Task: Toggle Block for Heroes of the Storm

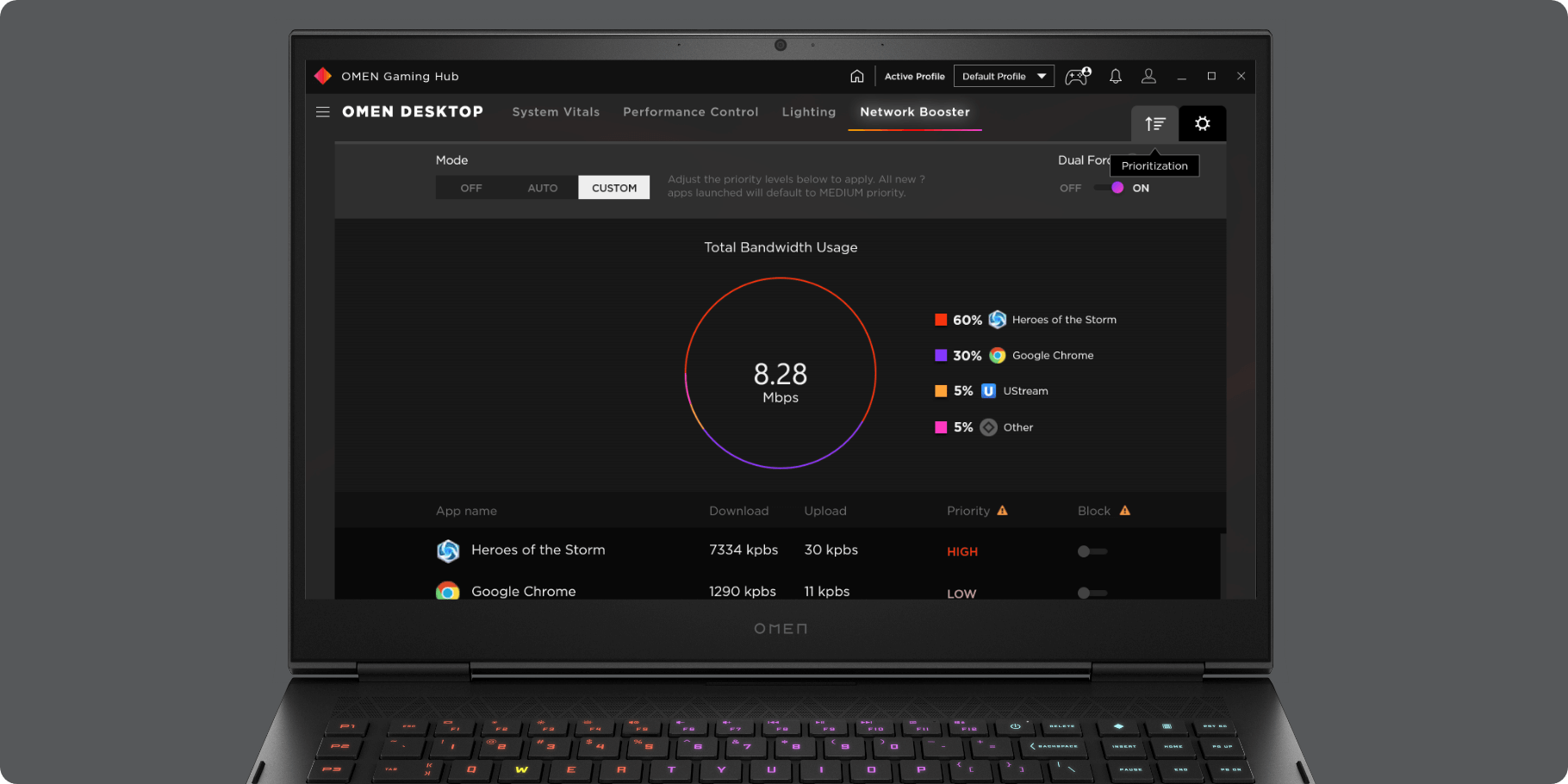Action: click(1092, 551)
